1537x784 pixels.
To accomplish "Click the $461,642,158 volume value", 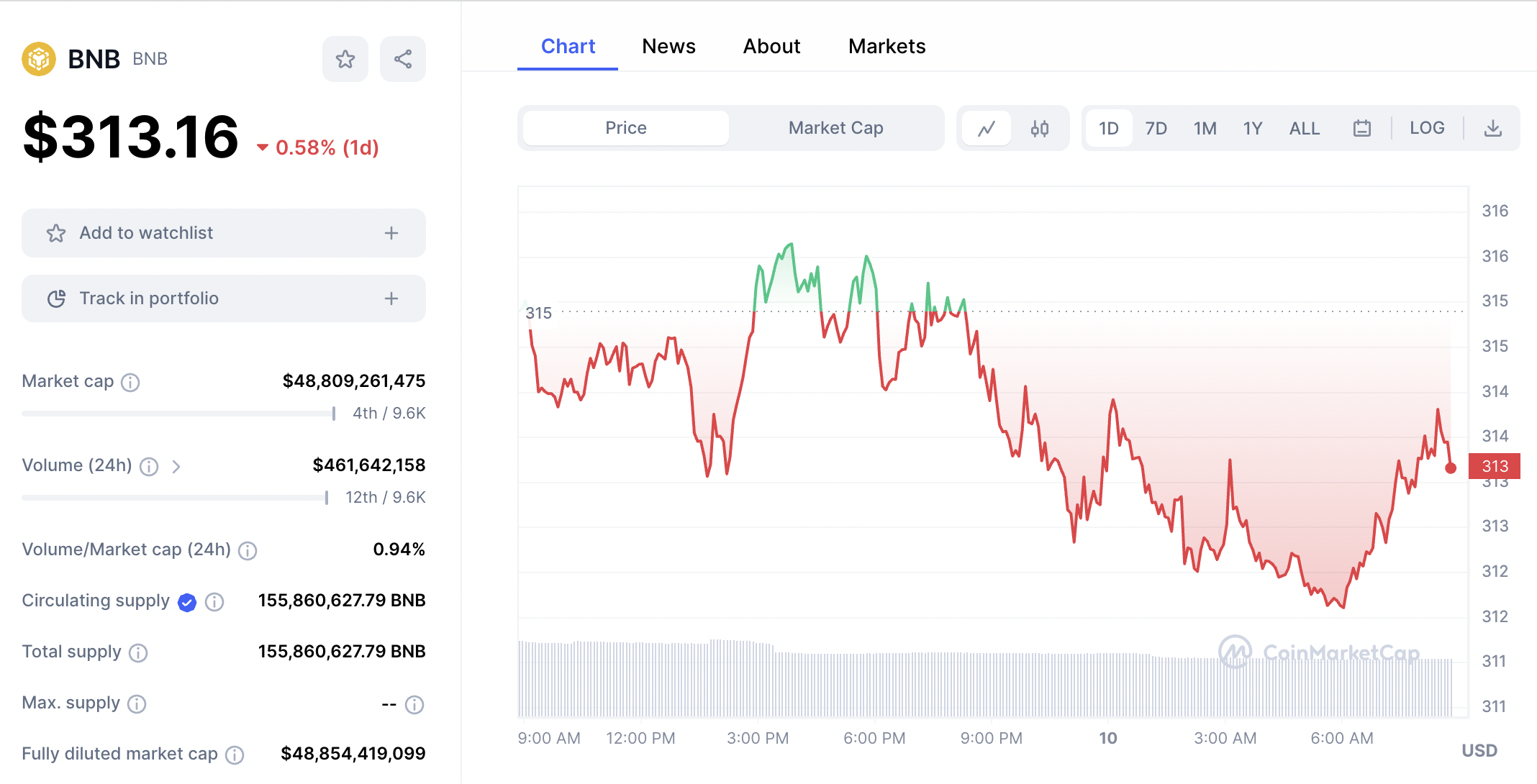I will click(369, 465).
